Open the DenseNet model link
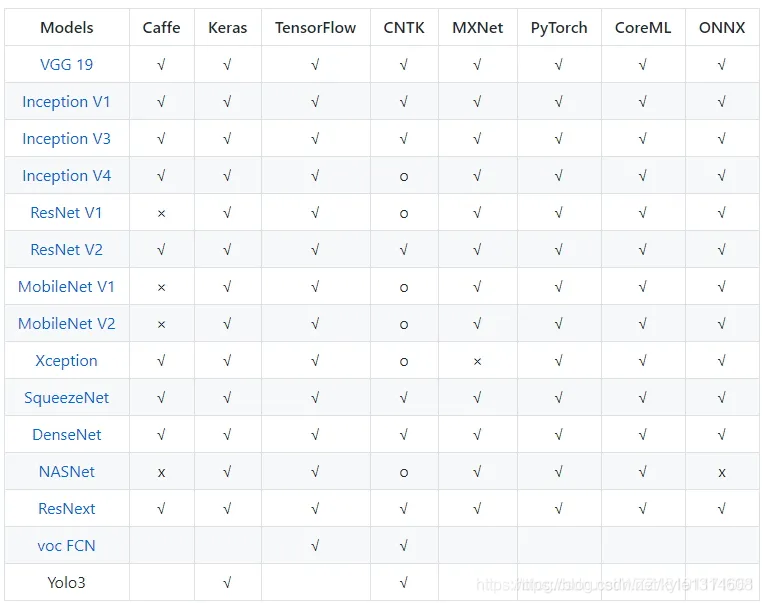The height and width of the screenshot is (603, 762). pos(67,434)
